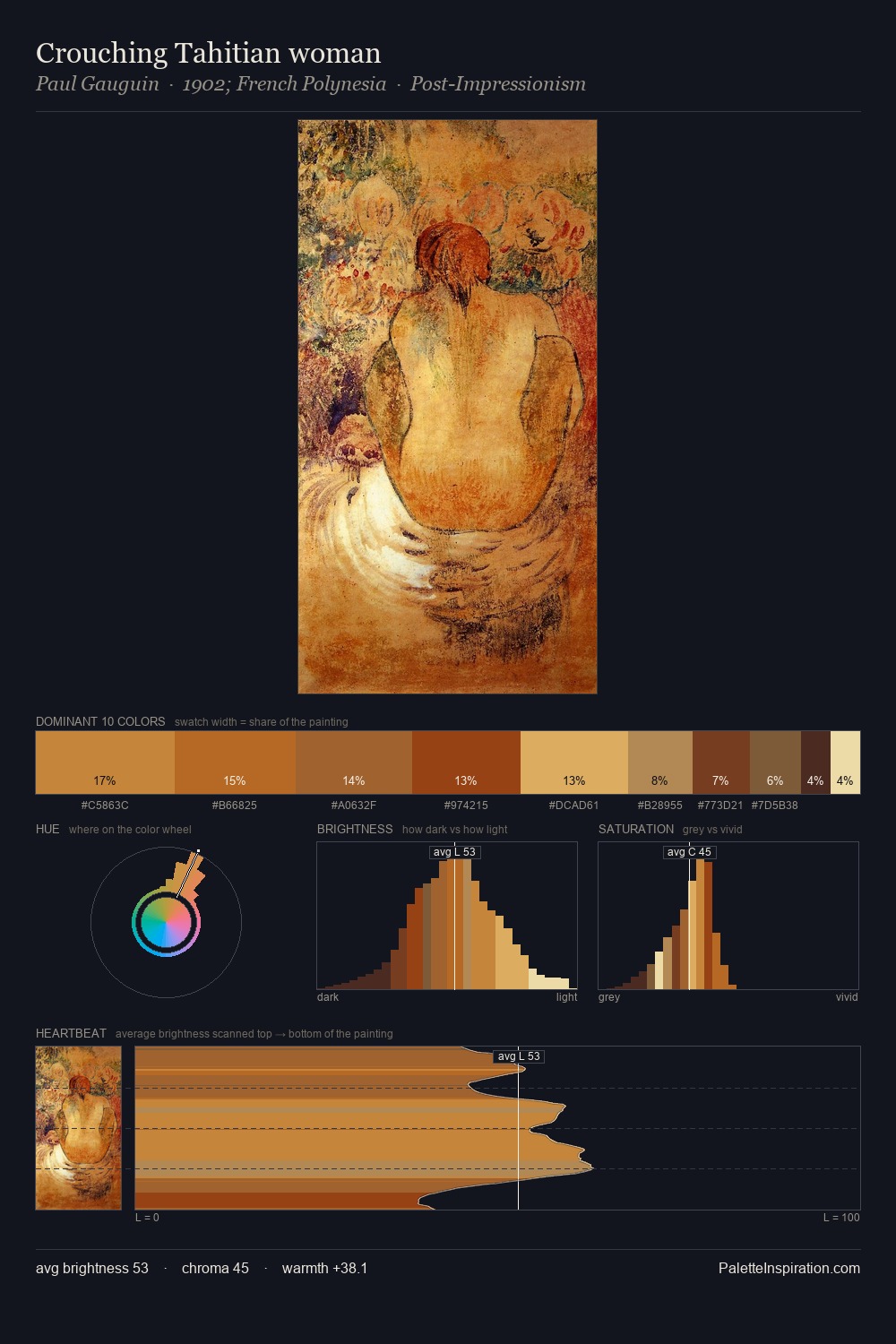The height and width of the screenshot is (1344, 896).
Task: Pick the 8% swatch #B28955
Action: [x=660, y=762]
